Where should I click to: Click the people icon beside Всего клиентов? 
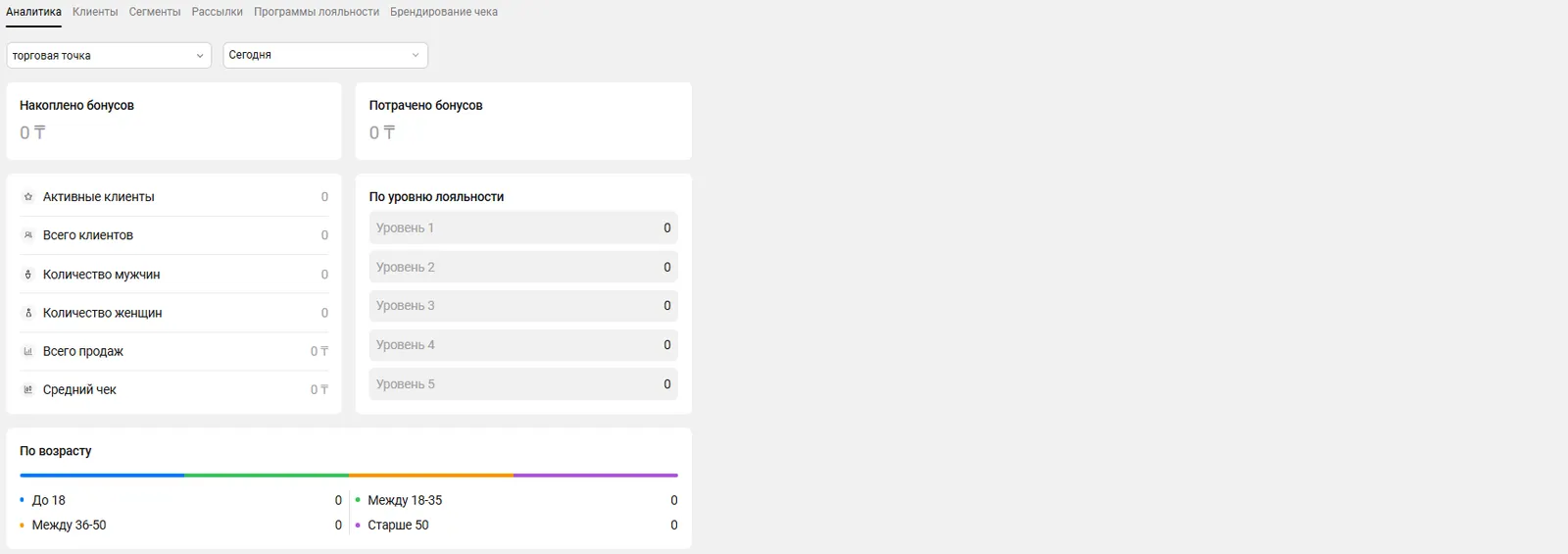pyautogui.click(x=28, y=235)
